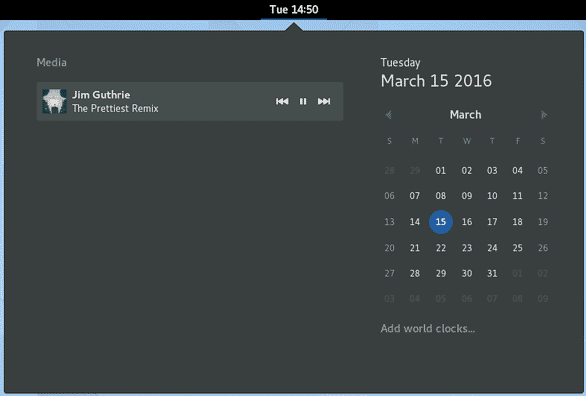The height and width of the screenshot is (396, 586).
Task: Pick March 10 in the calendar
Action: (492, 196)
